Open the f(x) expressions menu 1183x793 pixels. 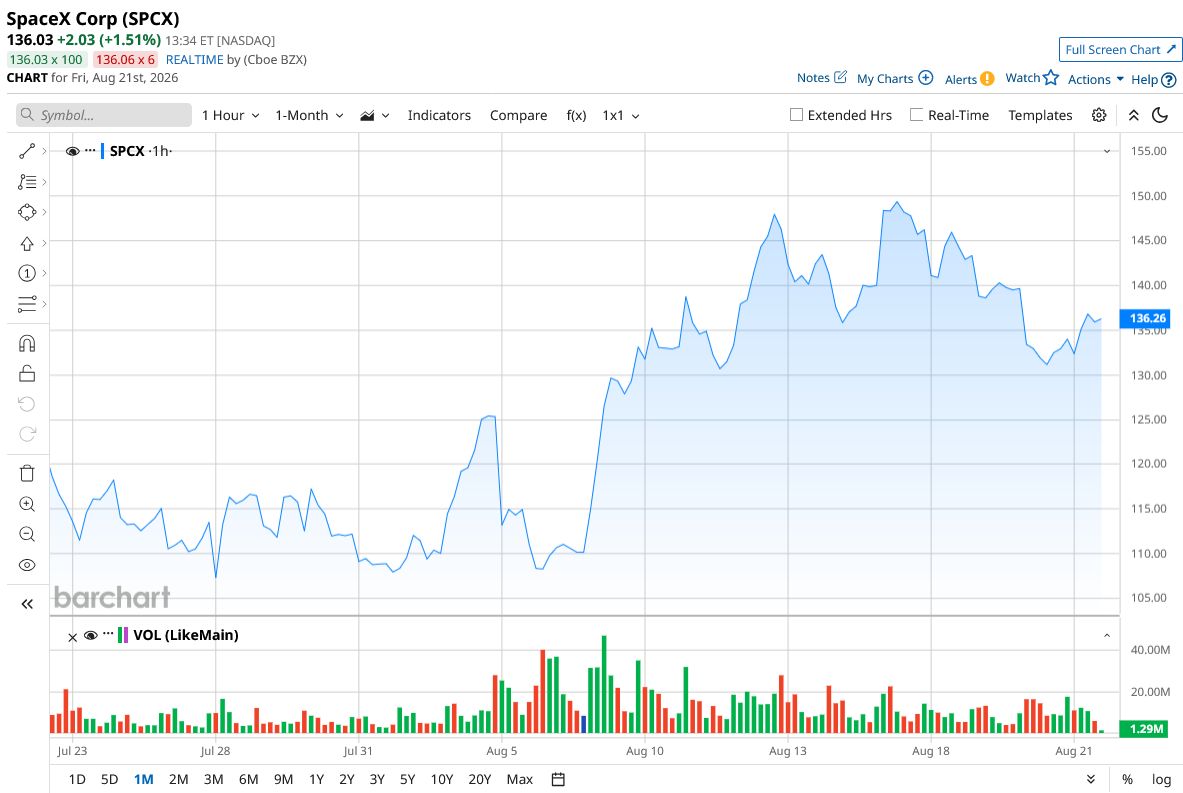(576, 115)
